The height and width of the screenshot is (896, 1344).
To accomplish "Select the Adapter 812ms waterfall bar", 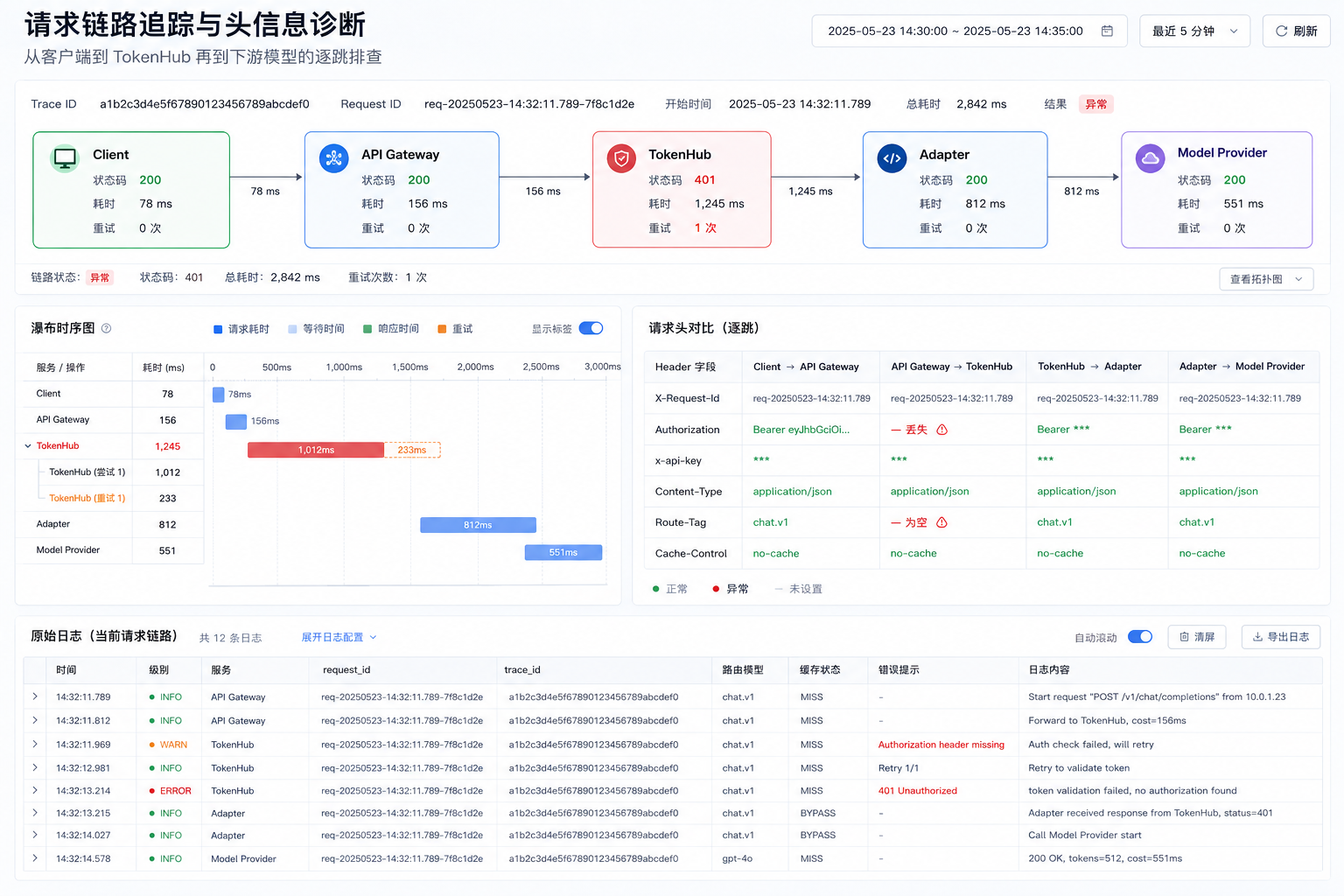I will [478, 525].
